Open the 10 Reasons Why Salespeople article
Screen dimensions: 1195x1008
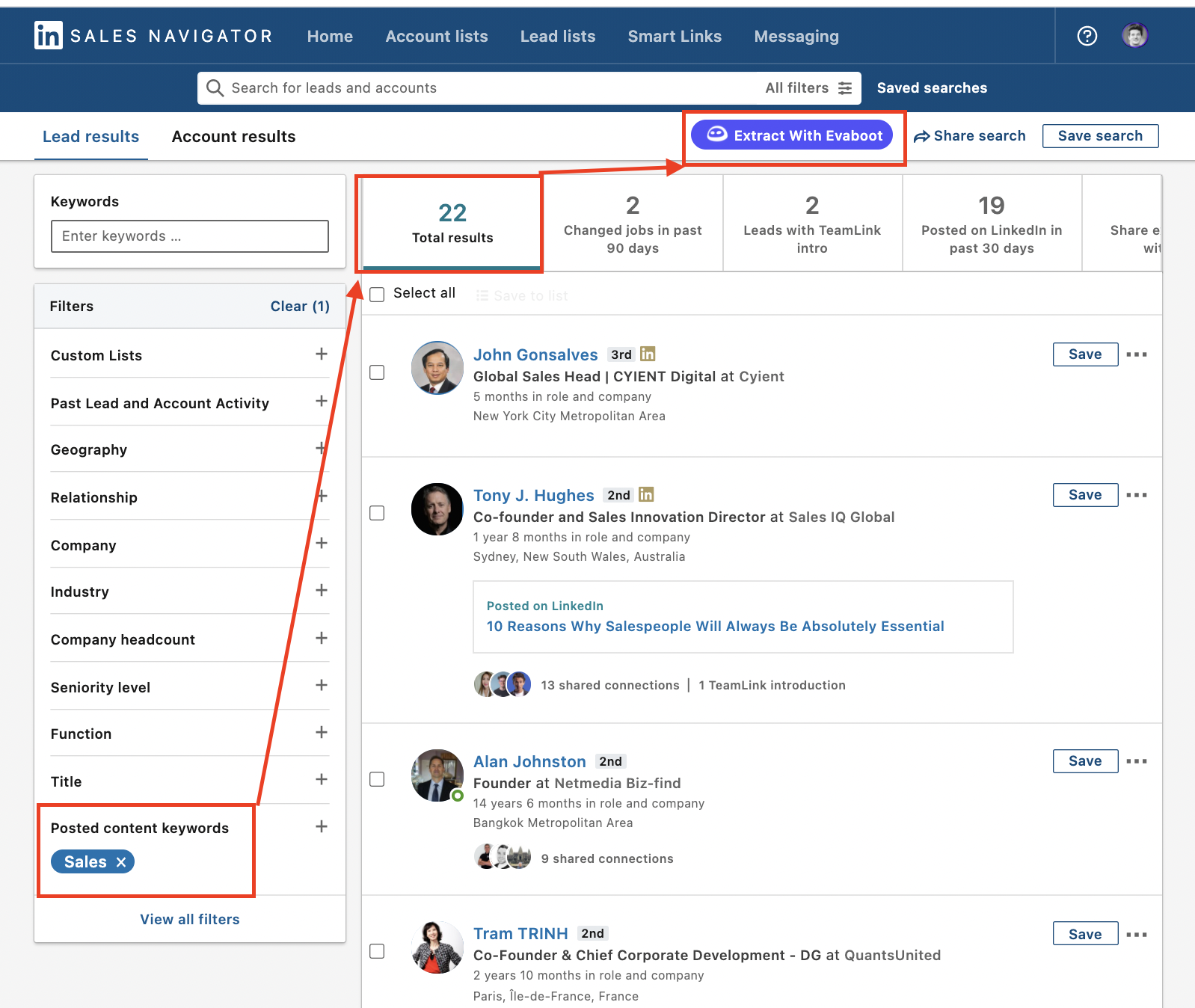coord(715,627)
